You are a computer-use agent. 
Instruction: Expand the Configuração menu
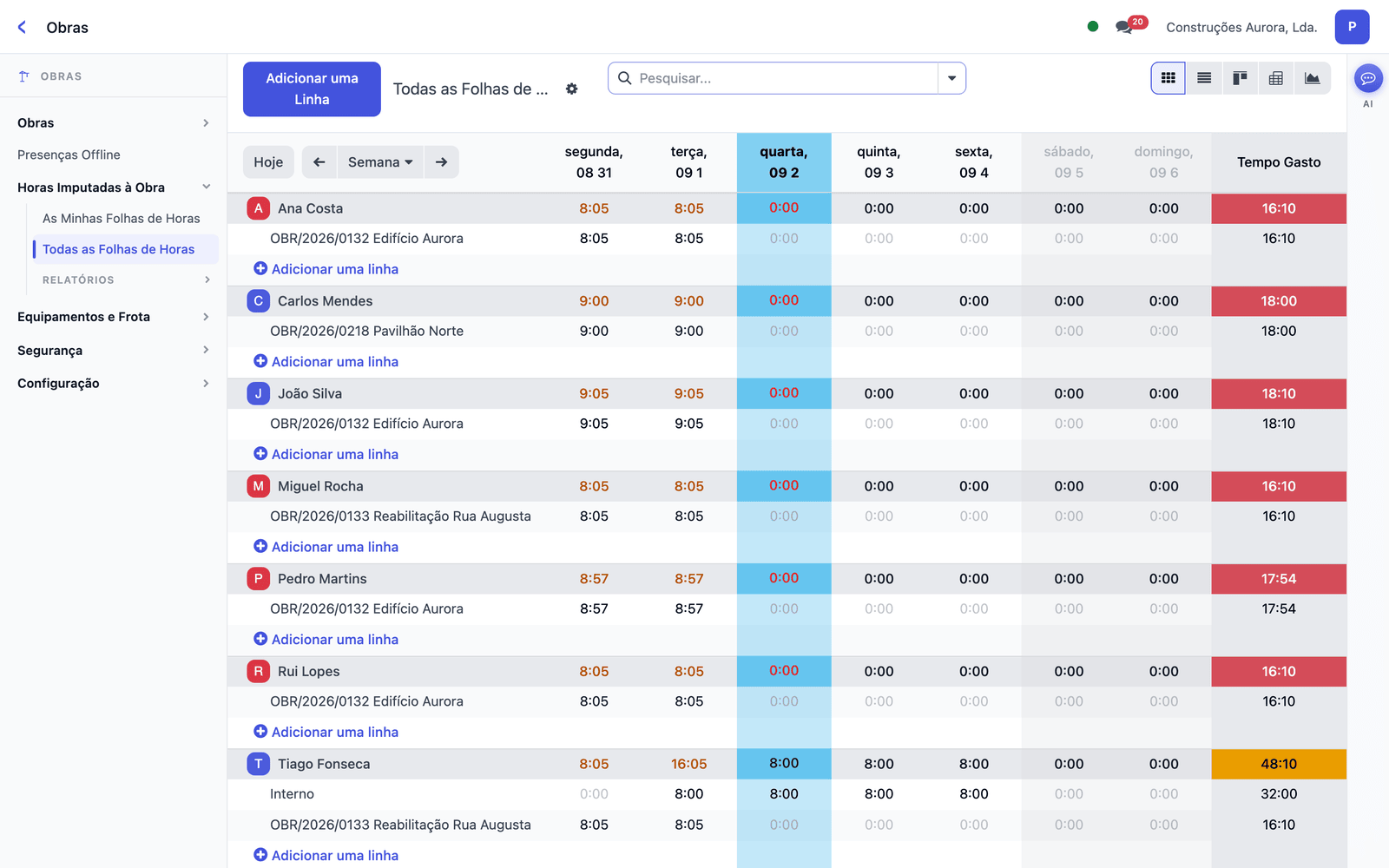click(113, 384)
